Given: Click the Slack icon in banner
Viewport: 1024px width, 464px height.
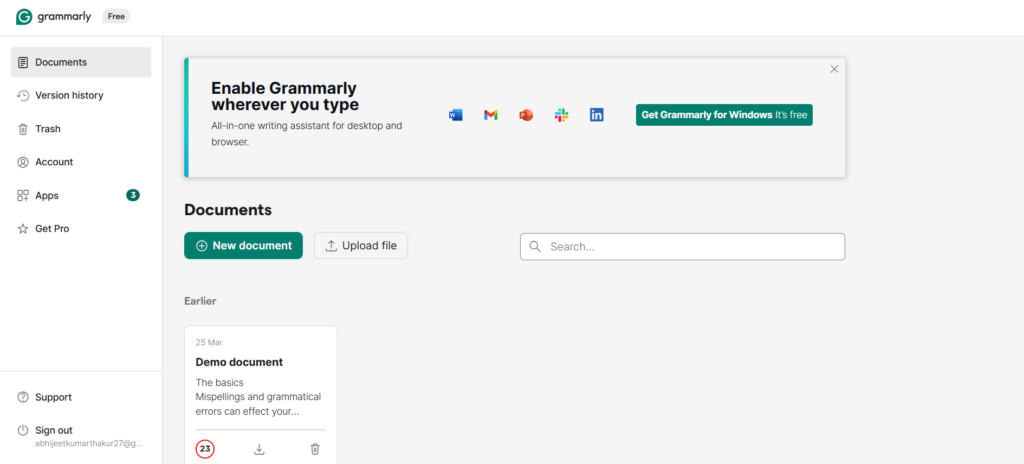Looking at the screenshot, I should pos(561,115).
